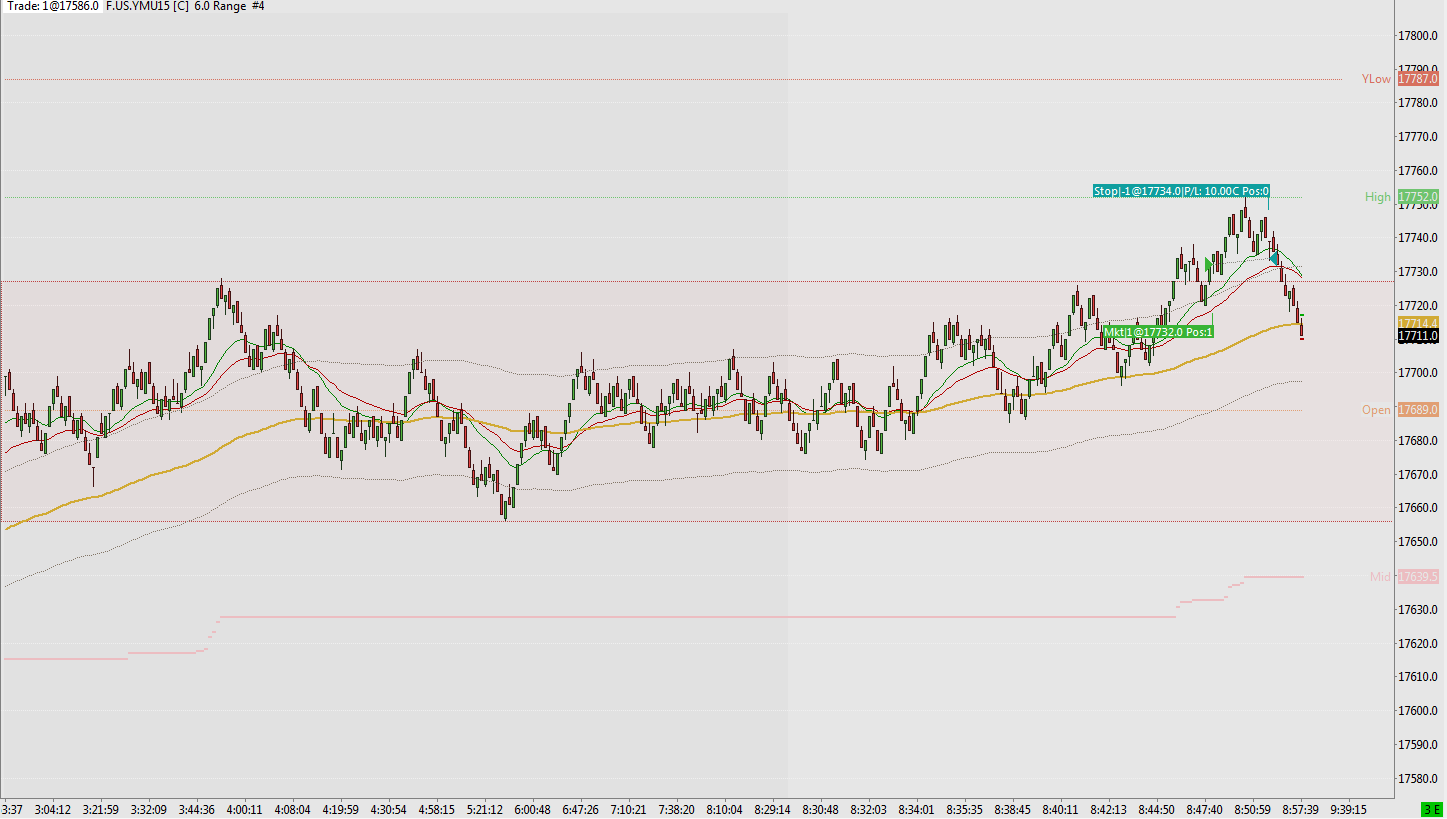
Task: Click the teal stop exit arrow marker
Action: point(1274,257)
